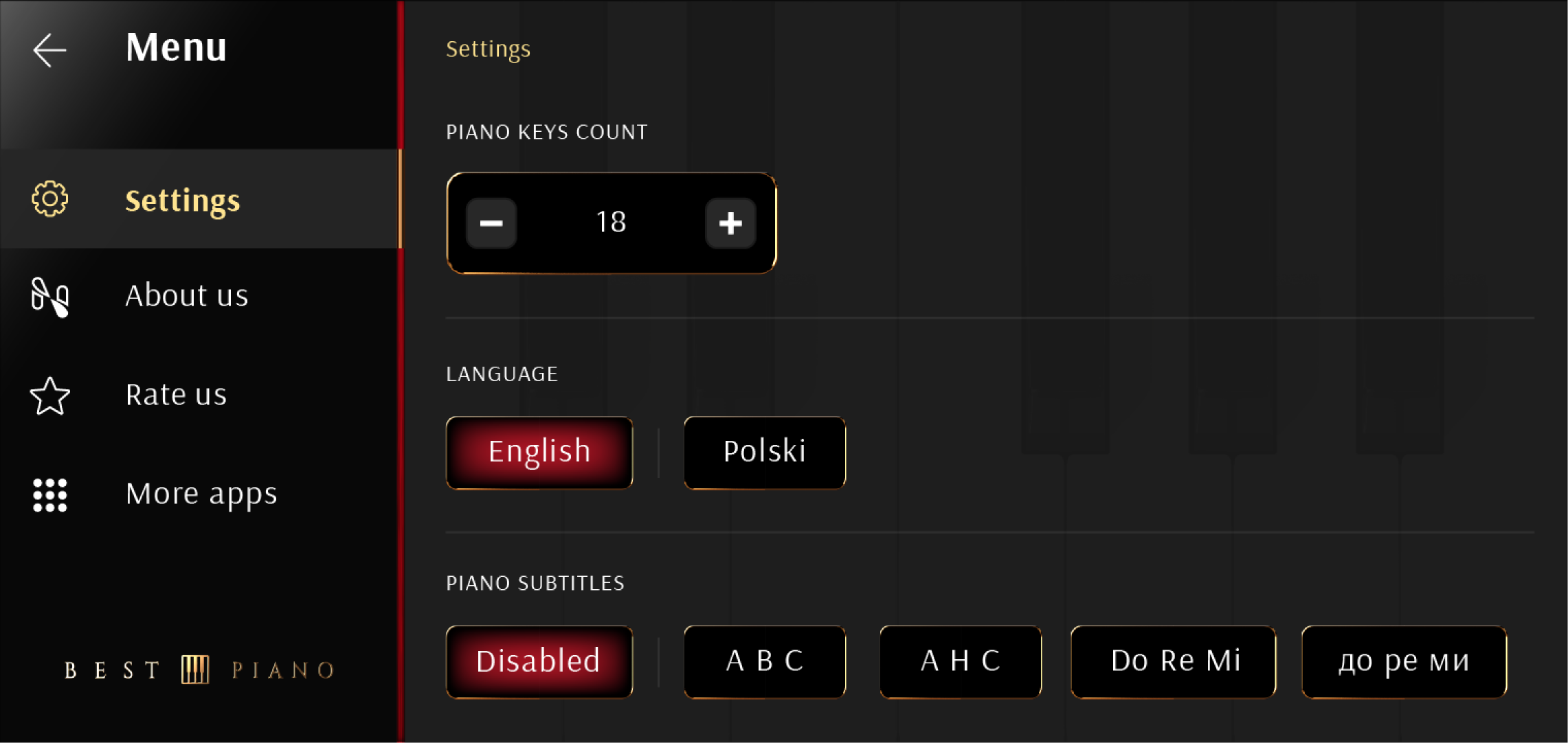Image resolution: width=1568 pixels, height=743 pixels.
Task: Open the Settings menu item
Action: 200,199
